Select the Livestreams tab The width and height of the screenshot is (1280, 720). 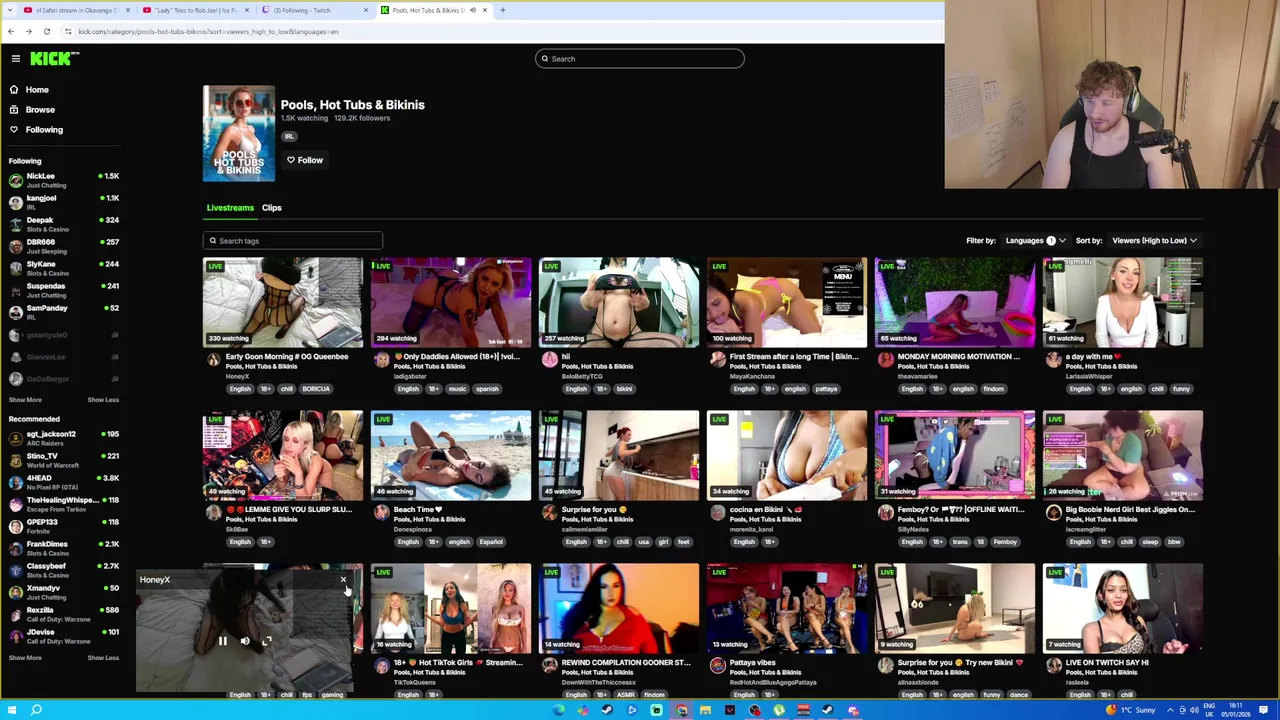coord(230,208)
